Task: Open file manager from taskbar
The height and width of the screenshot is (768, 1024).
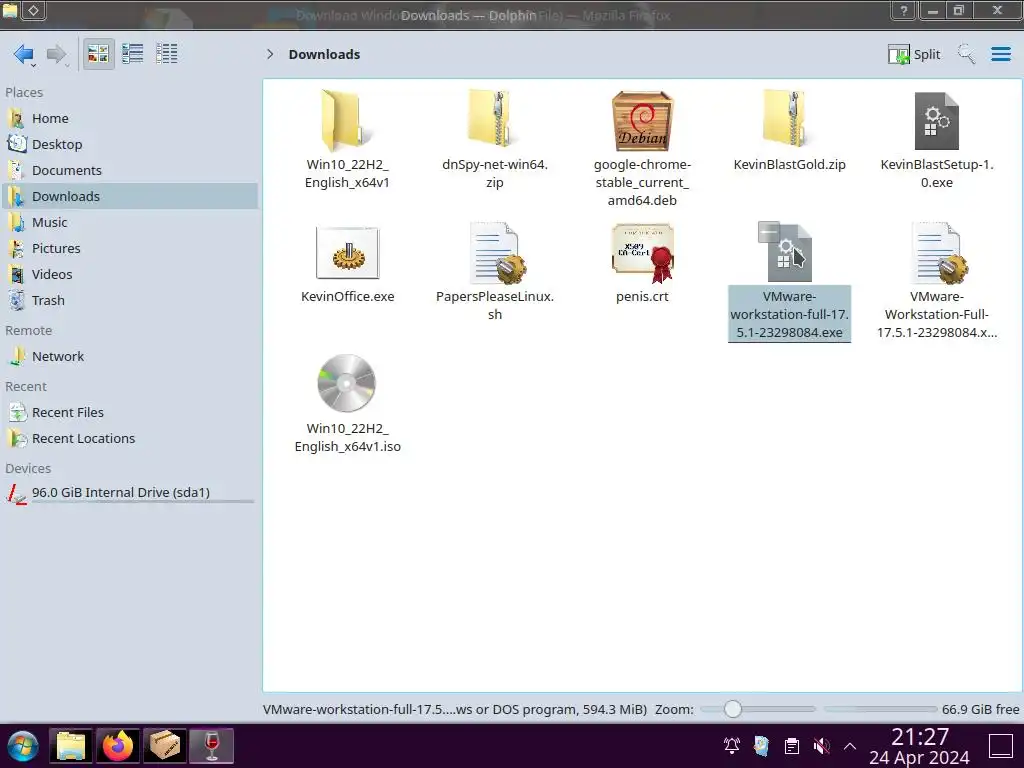Action: tap(71, 746)
